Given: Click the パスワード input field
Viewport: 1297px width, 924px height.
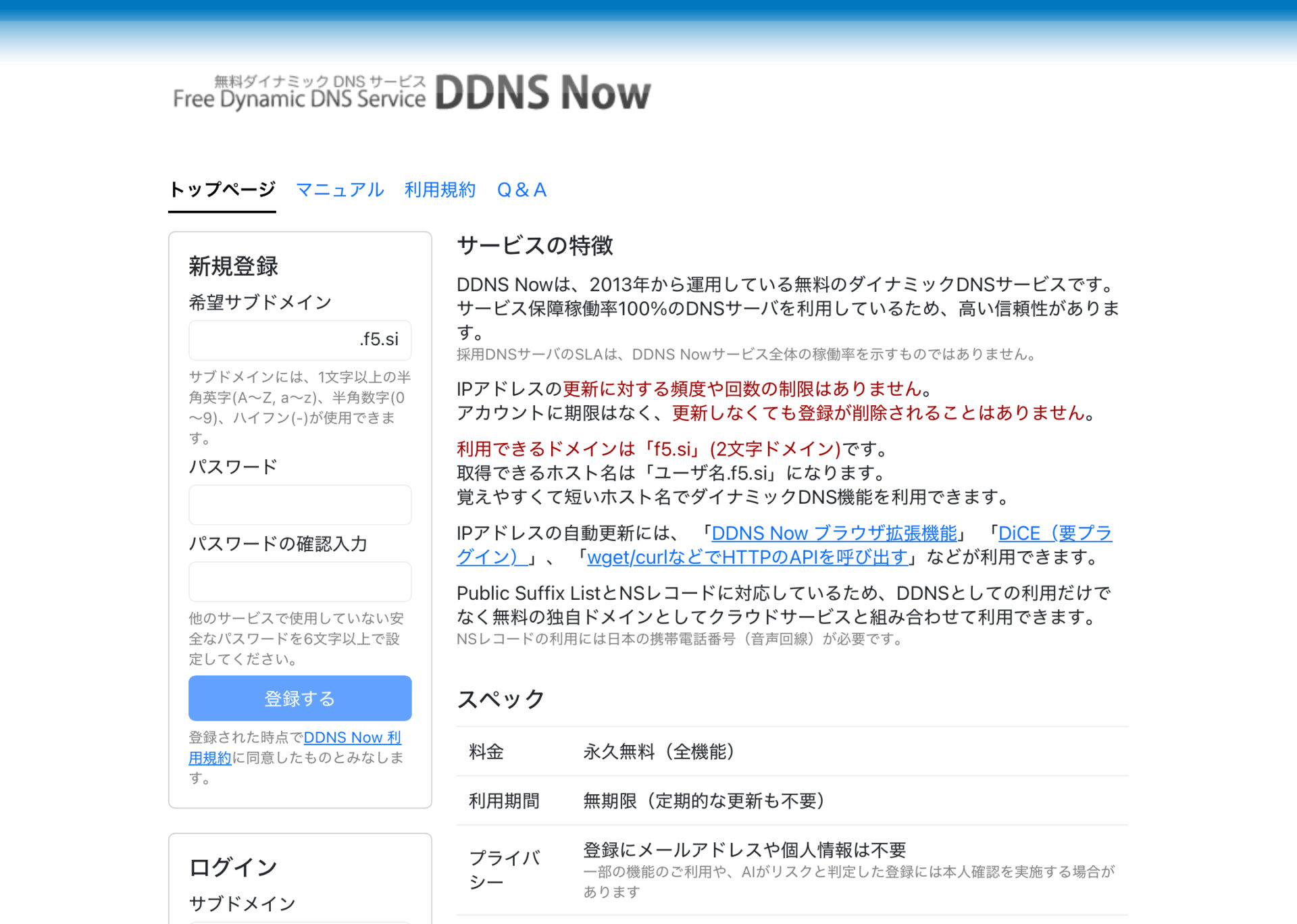Looking at the screenshot, I should 300,505.
